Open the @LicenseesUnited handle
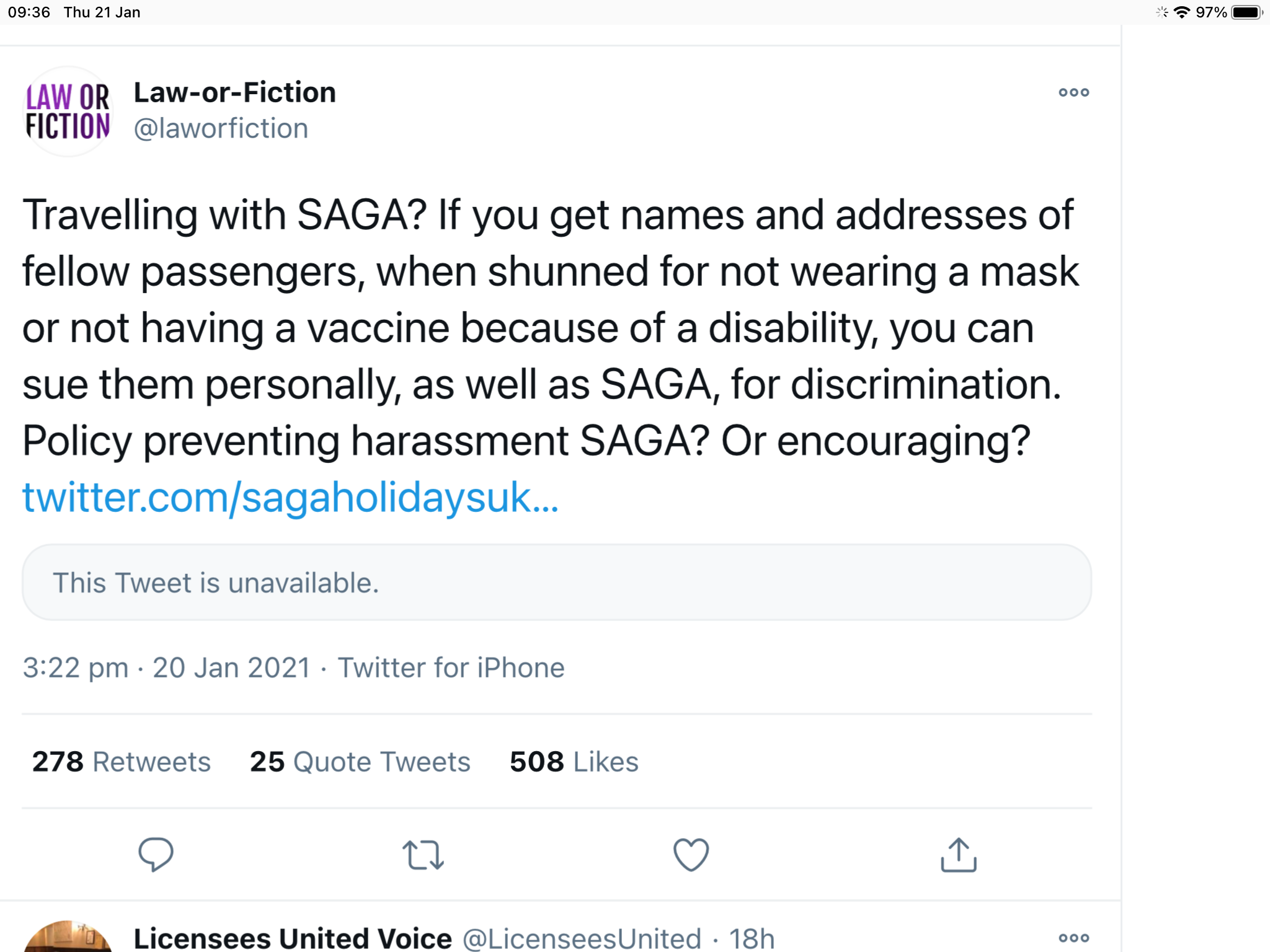1270x952 pixels. [x=582, y=938]
